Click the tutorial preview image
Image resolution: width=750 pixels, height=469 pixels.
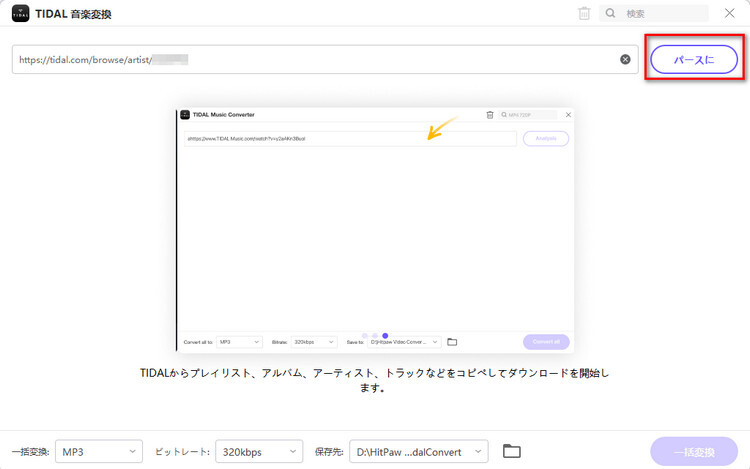[375, 230]
